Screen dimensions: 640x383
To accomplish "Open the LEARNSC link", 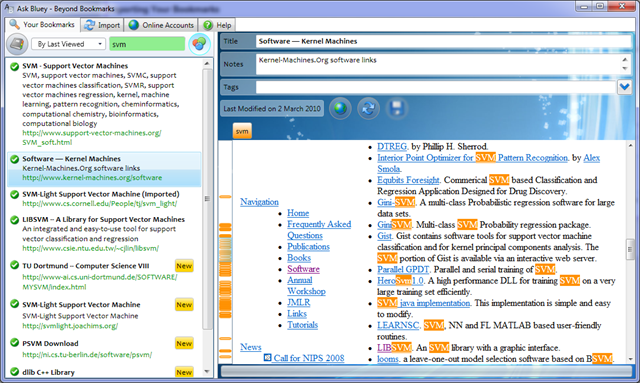I will [x=398, y=325].
